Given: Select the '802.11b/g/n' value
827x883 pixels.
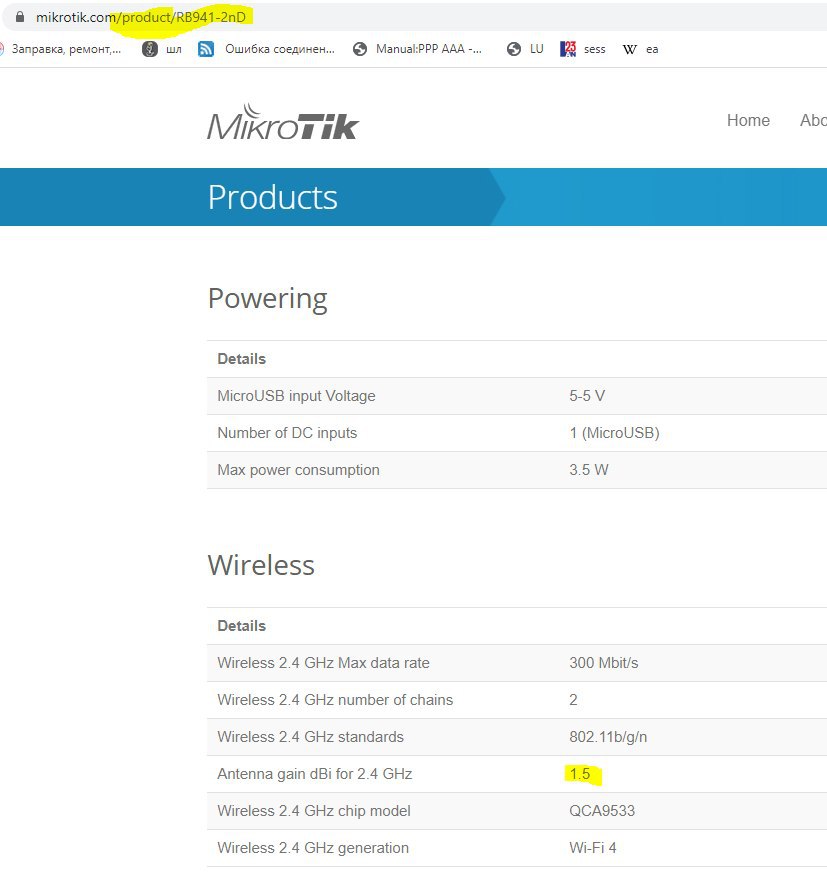Looking at the screenshot, I should [x=608, y=737].
